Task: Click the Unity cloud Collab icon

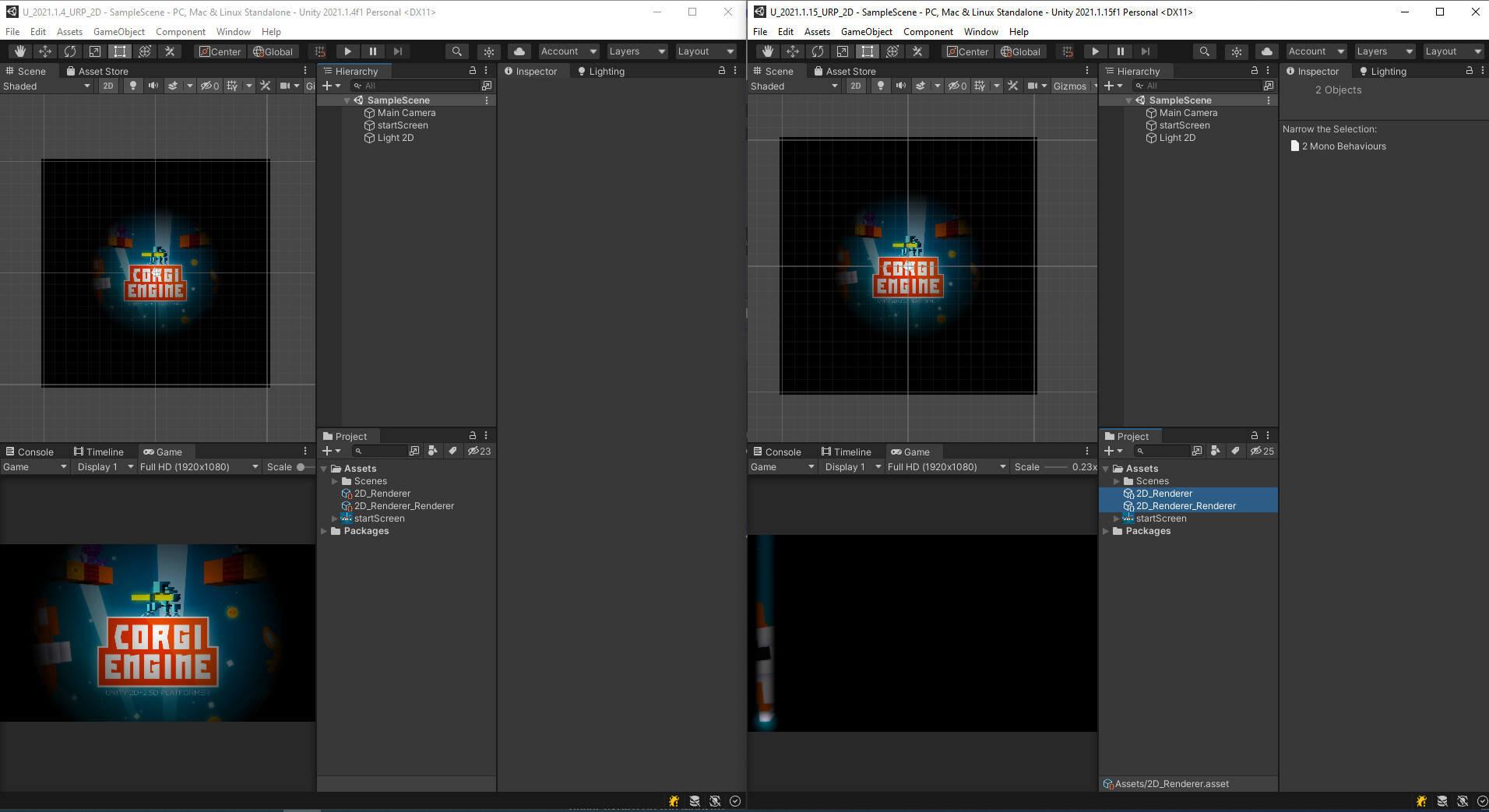Action: coord(519,51)
